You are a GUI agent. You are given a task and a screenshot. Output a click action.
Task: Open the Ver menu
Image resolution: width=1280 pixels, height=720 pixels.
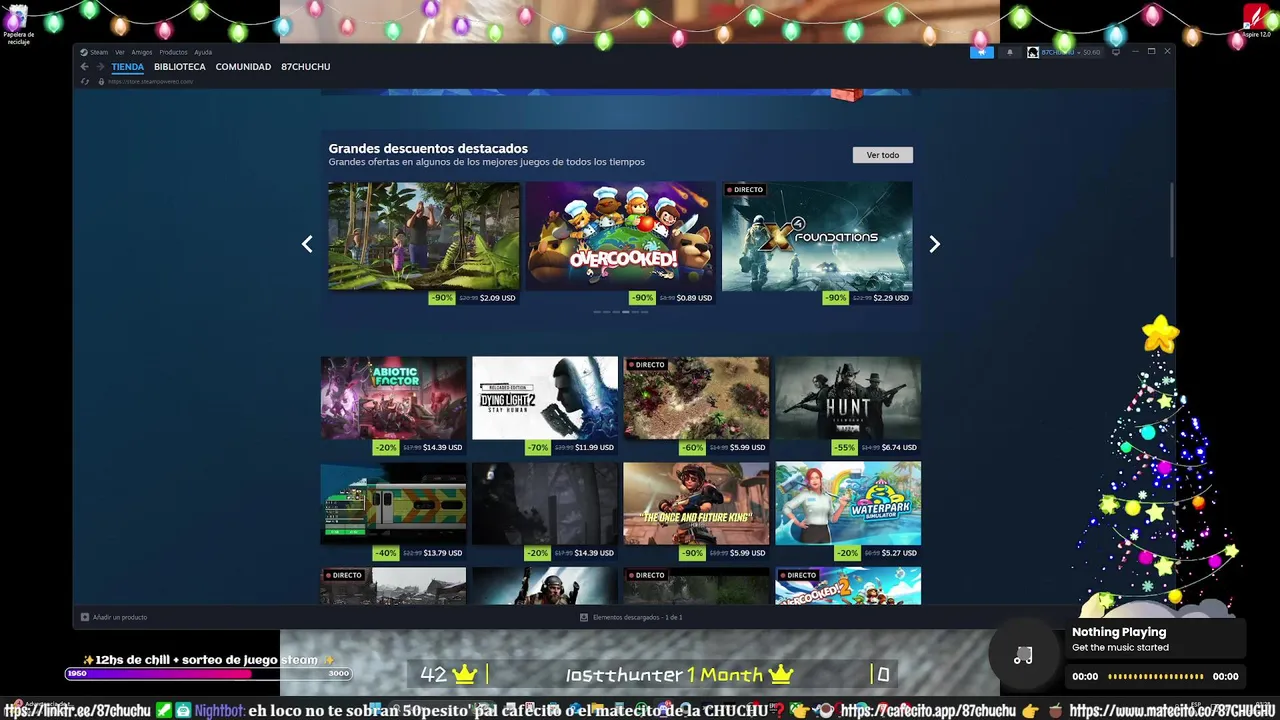coord(120,52)
